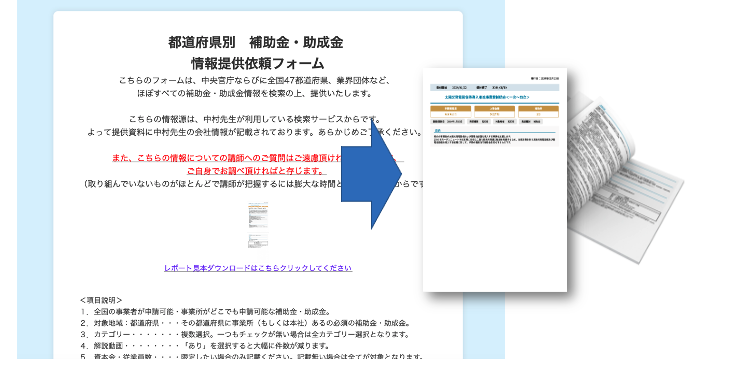Click item 3 カテゴリー description line
The image size is (744, 370).
point(244,335)
